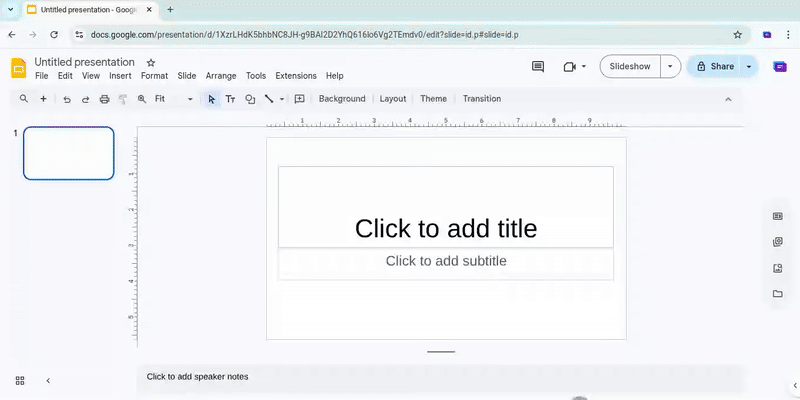Select slide 1 thumbnail
800x400 pixels.
pyautogui.click(x=69, y=153)
